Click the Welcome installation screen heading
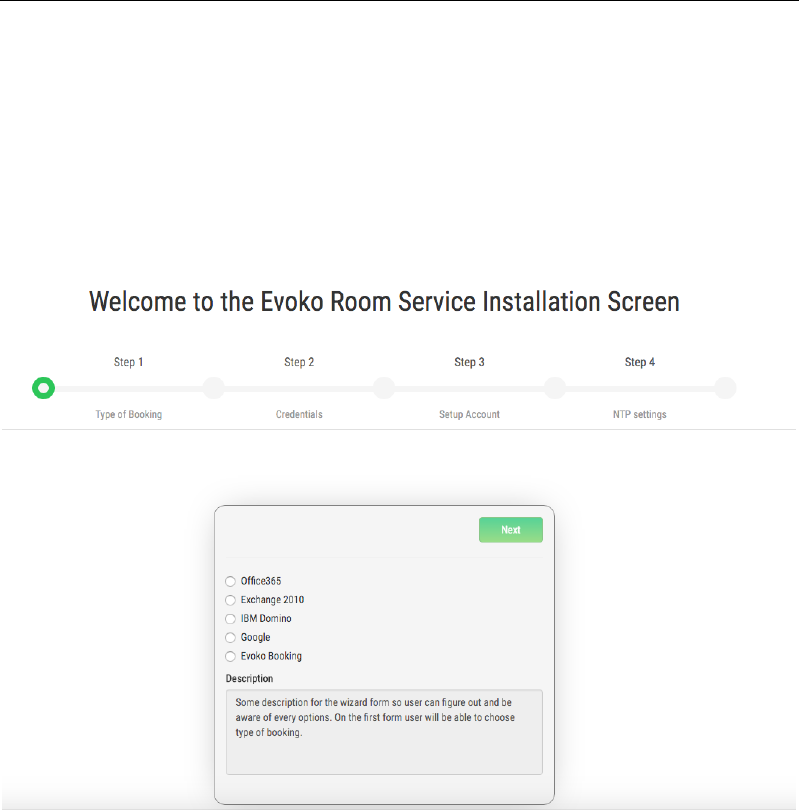This screenshot has height=810, width=799. click(x=384, y=302)
